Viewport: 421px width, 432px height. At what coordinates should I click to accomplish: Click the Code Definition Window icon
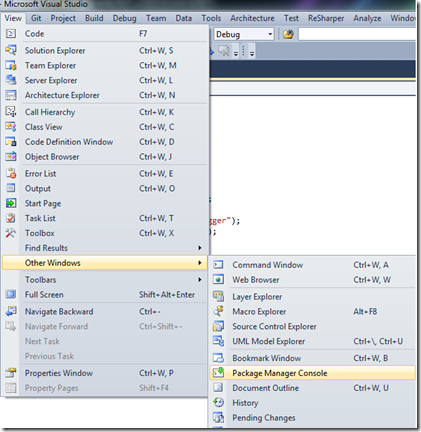11,142
